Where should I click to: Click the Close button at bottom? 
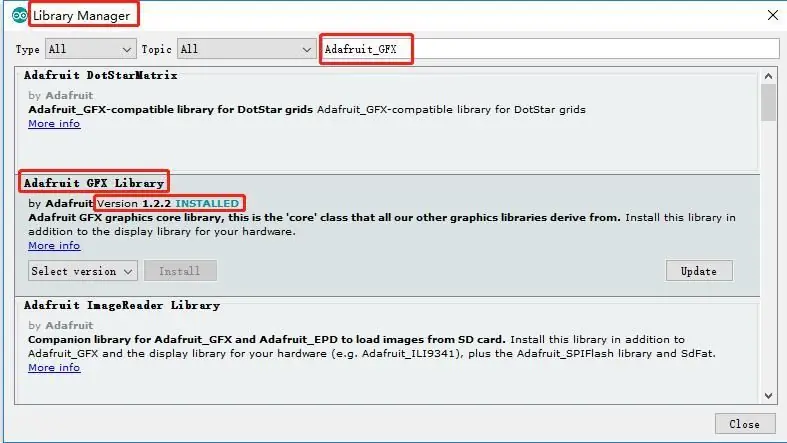point(745,424)
